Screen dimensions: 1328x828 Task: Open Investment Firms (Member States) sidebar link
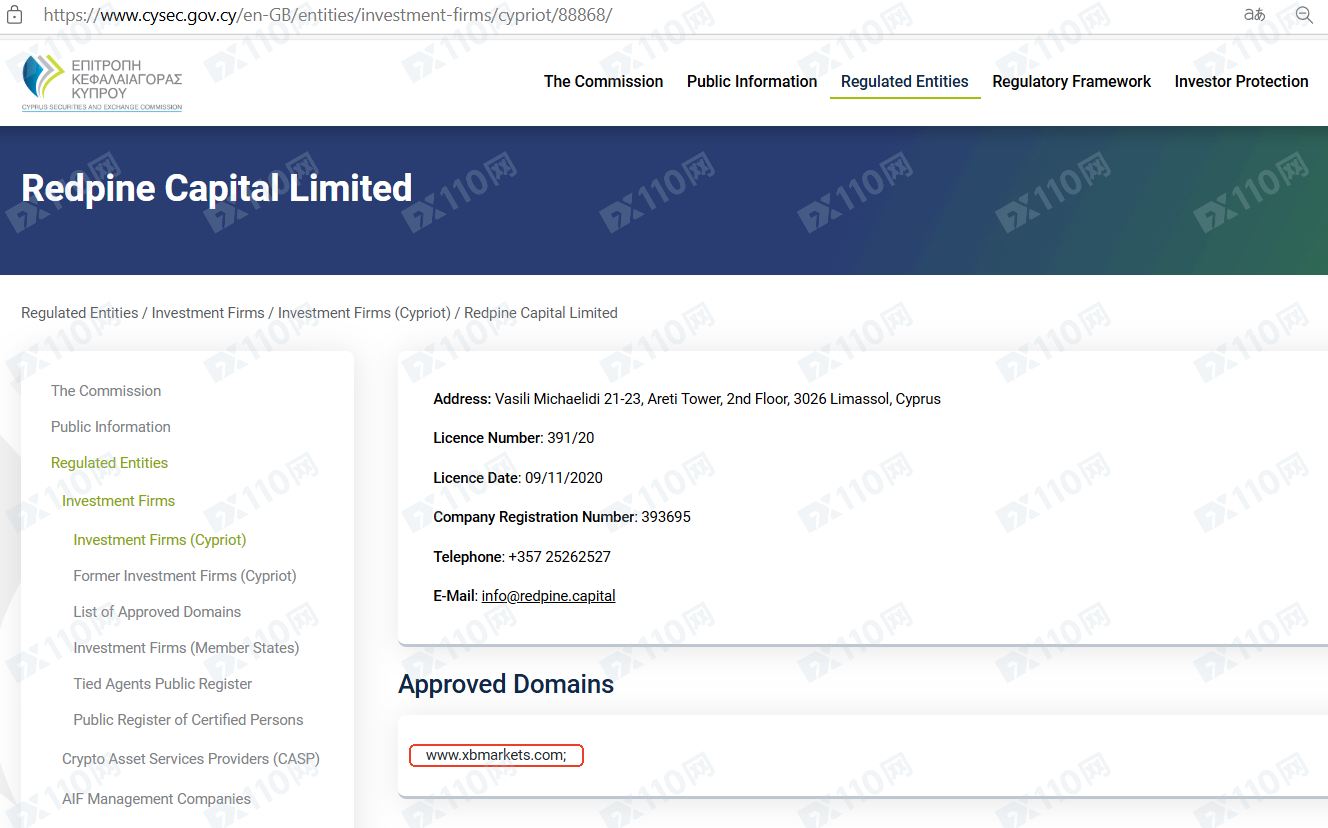point(186,648)
